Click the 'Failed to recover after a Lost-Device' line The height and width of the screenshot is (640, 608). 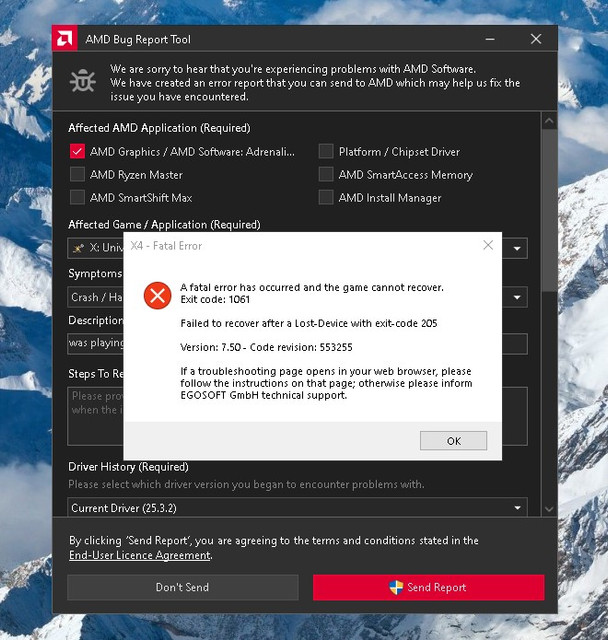pyautogui.click(x=308, y=323)
